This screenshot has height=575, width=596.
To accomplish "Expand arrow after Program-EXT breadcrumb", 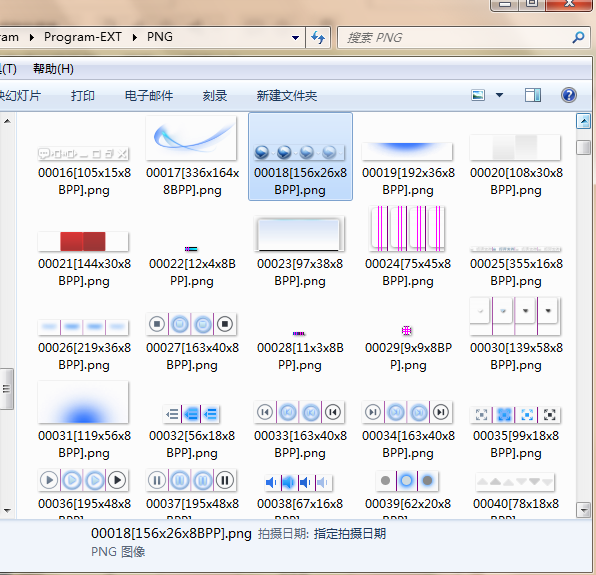I will 135,37.
